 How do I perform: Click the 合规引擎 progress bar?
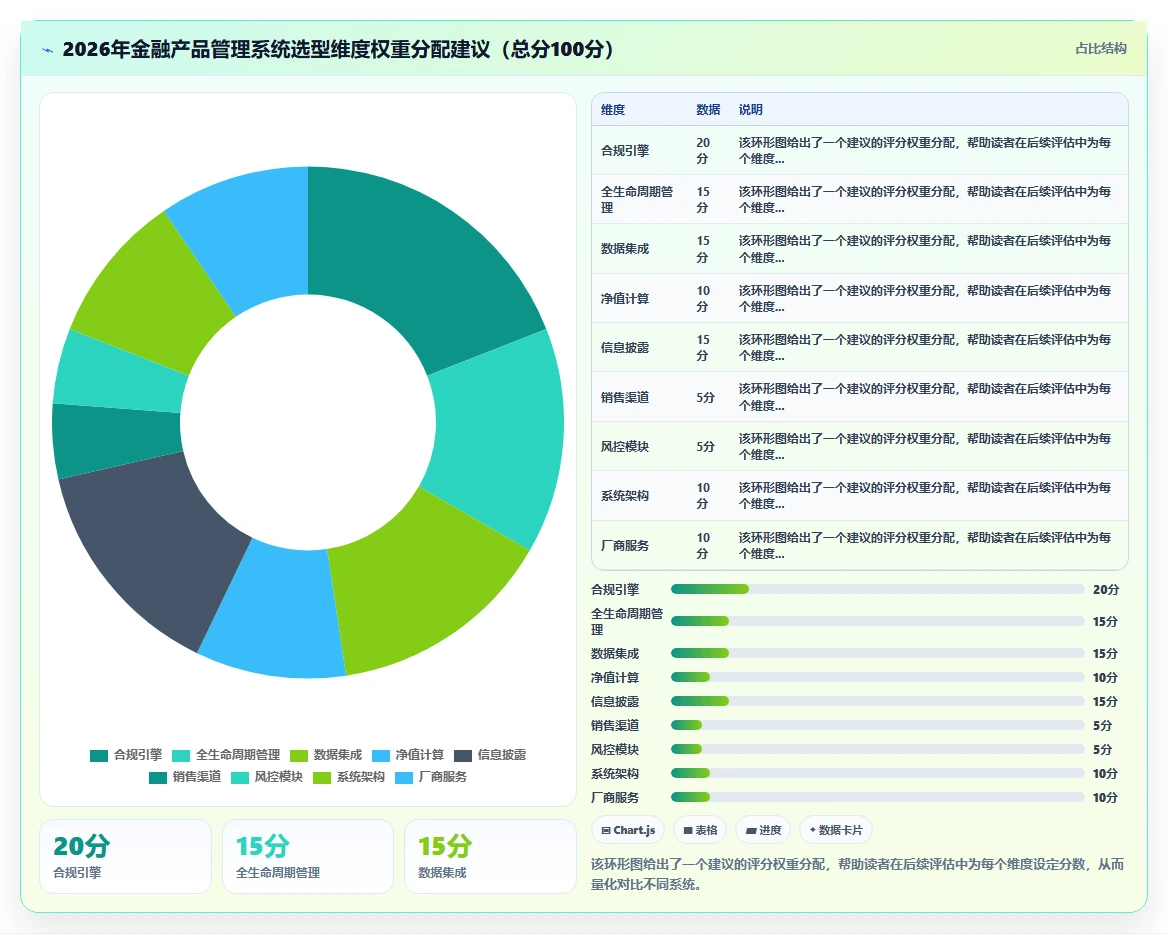click(877, 589)
